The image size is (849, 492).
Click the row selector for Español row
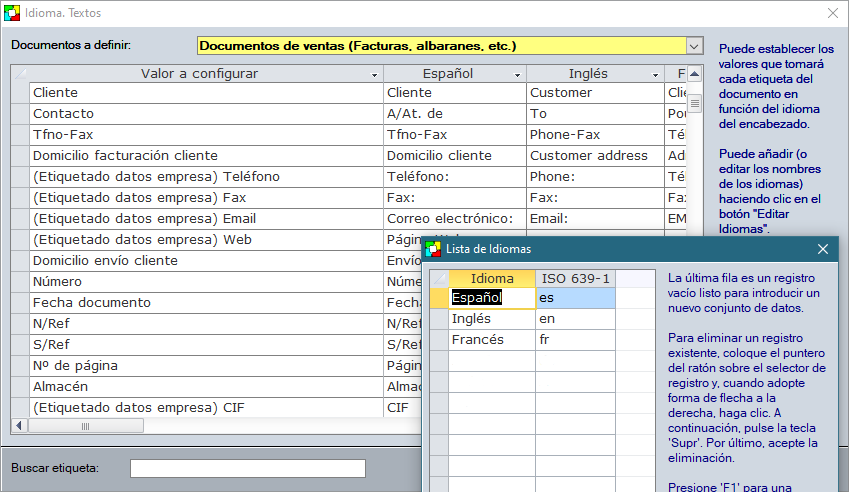438,297
